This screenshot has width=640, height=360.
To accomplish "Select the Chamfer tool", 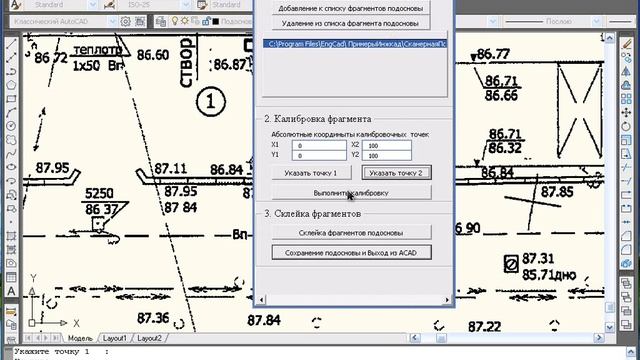I will coord(626,236).
